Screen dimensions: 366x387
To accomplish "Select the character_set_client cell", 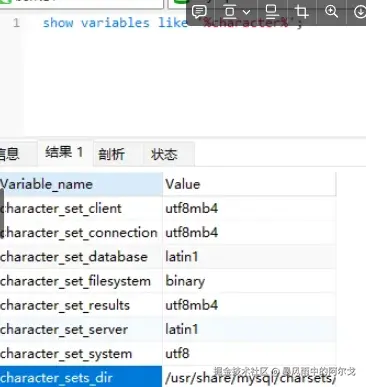I will pos(81,208).
